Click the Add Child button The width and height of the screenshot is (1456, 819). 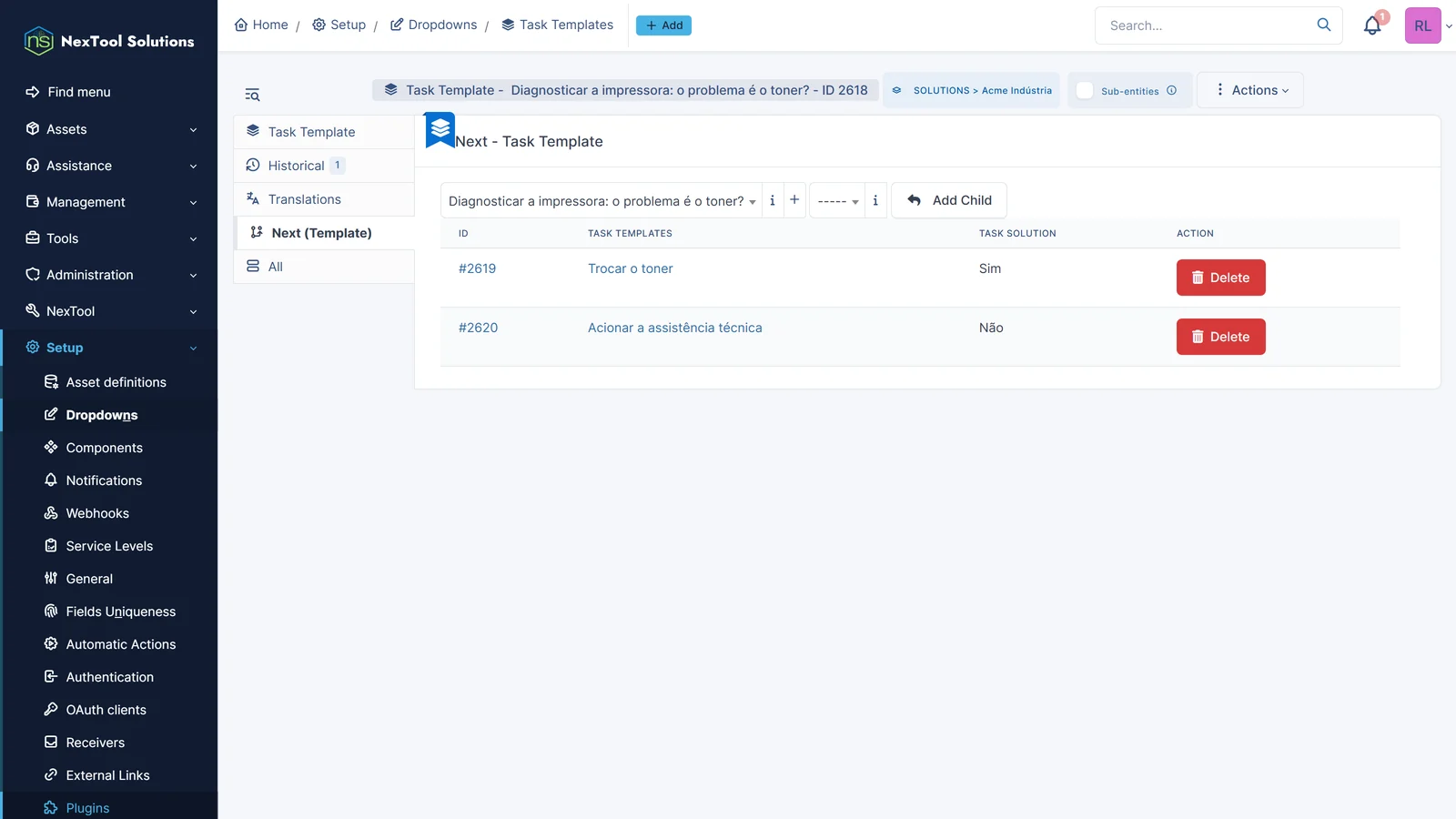[x=949, y=200]
